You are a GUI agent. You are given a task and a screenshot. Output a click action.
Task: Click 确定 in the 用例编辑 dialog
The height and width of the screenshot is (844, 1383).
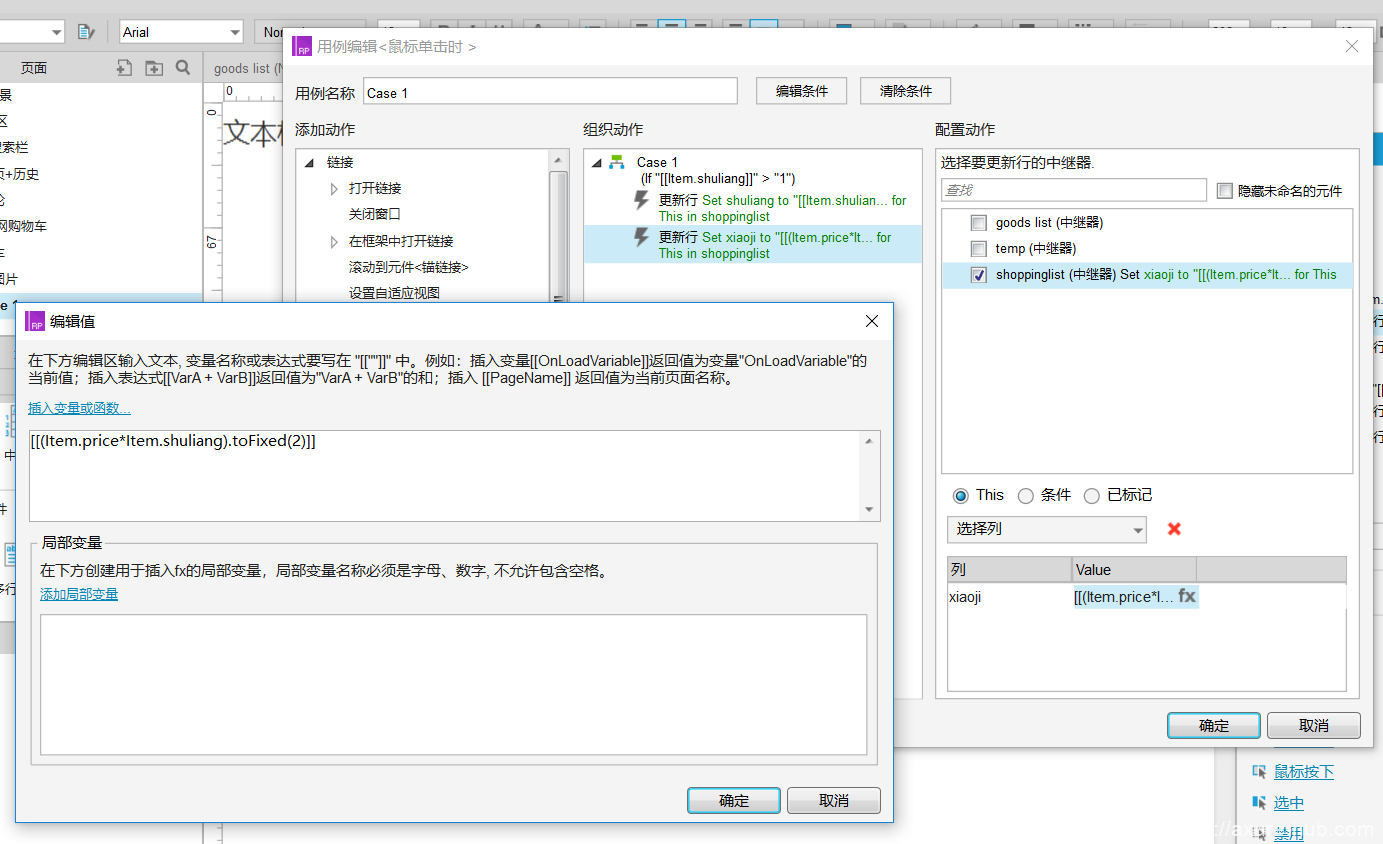coord(1214,726)
